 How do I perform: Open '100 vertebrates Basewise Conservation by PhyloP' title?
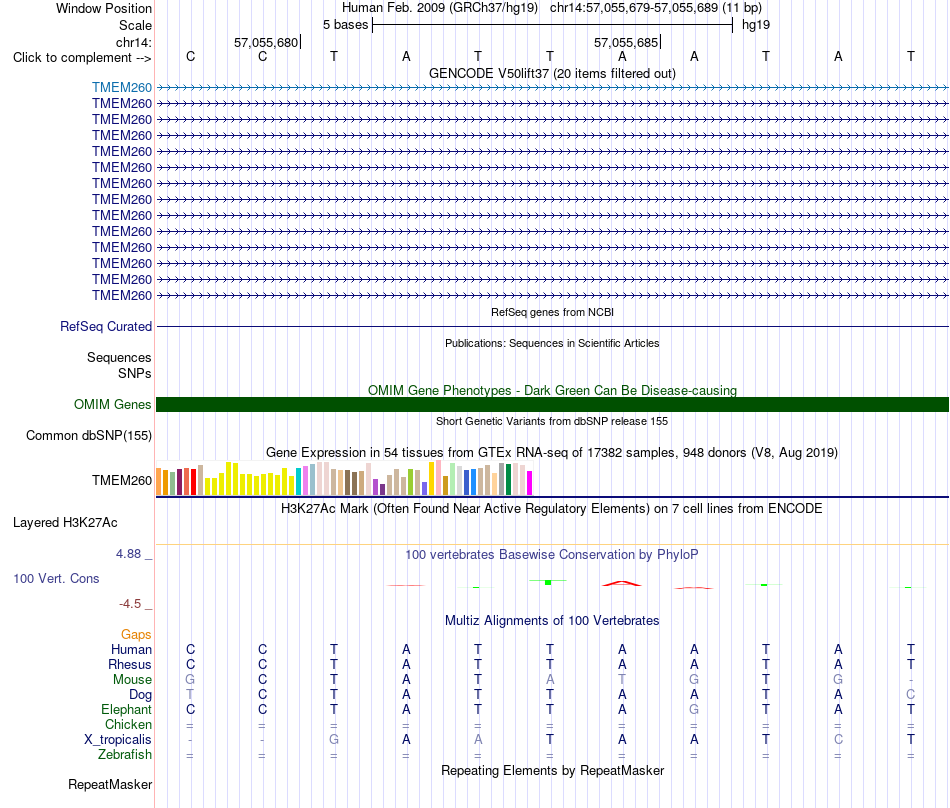pos(552,554)
